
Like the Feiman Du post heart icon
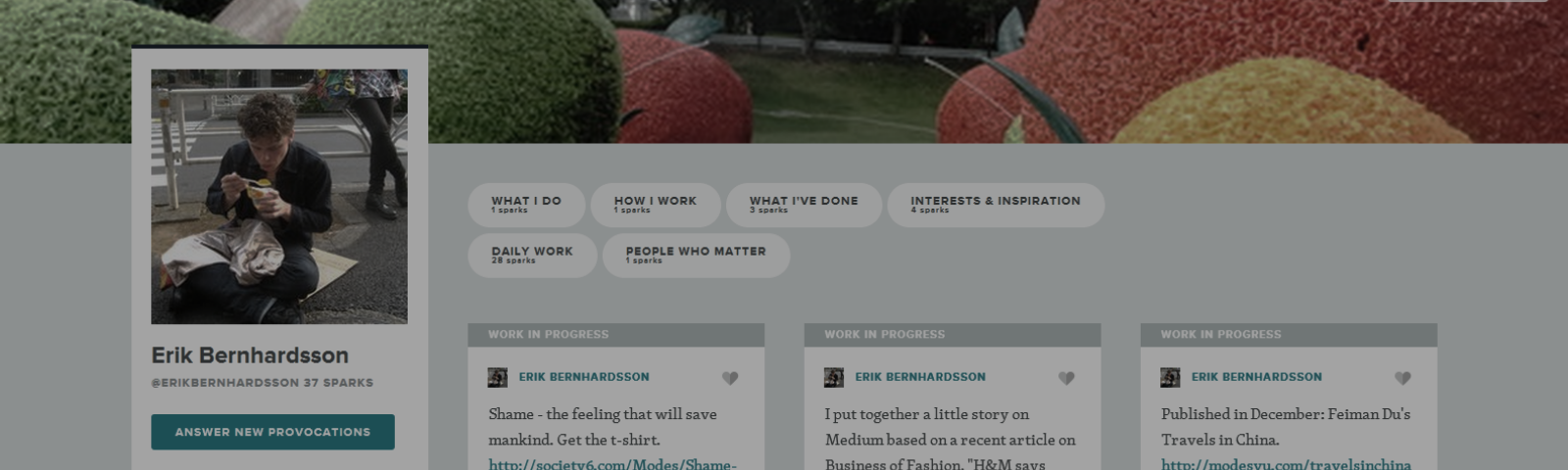point(1402,378)
